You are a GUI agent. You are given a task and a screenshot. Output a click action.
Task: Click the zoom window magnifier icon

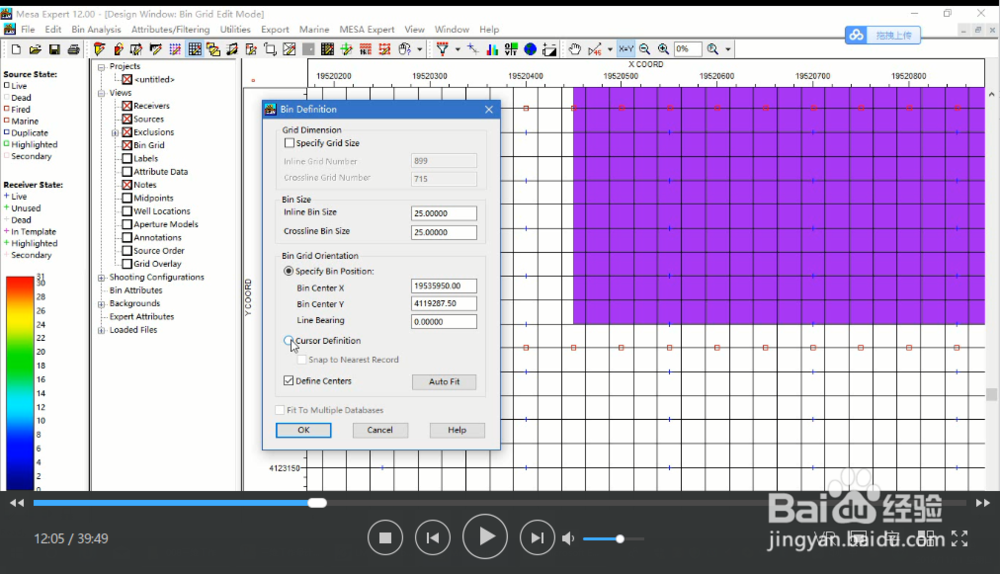[712, 49]
